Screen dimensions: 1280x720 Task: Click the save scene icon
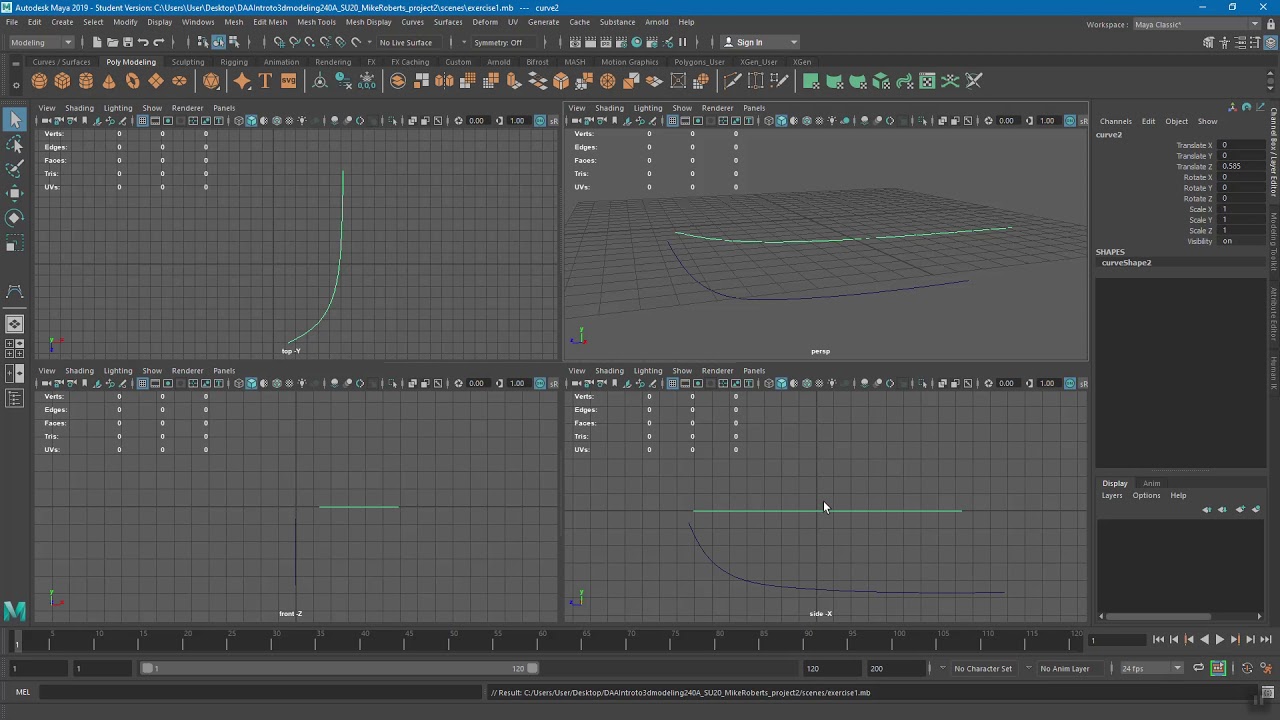tap(128, 42)
